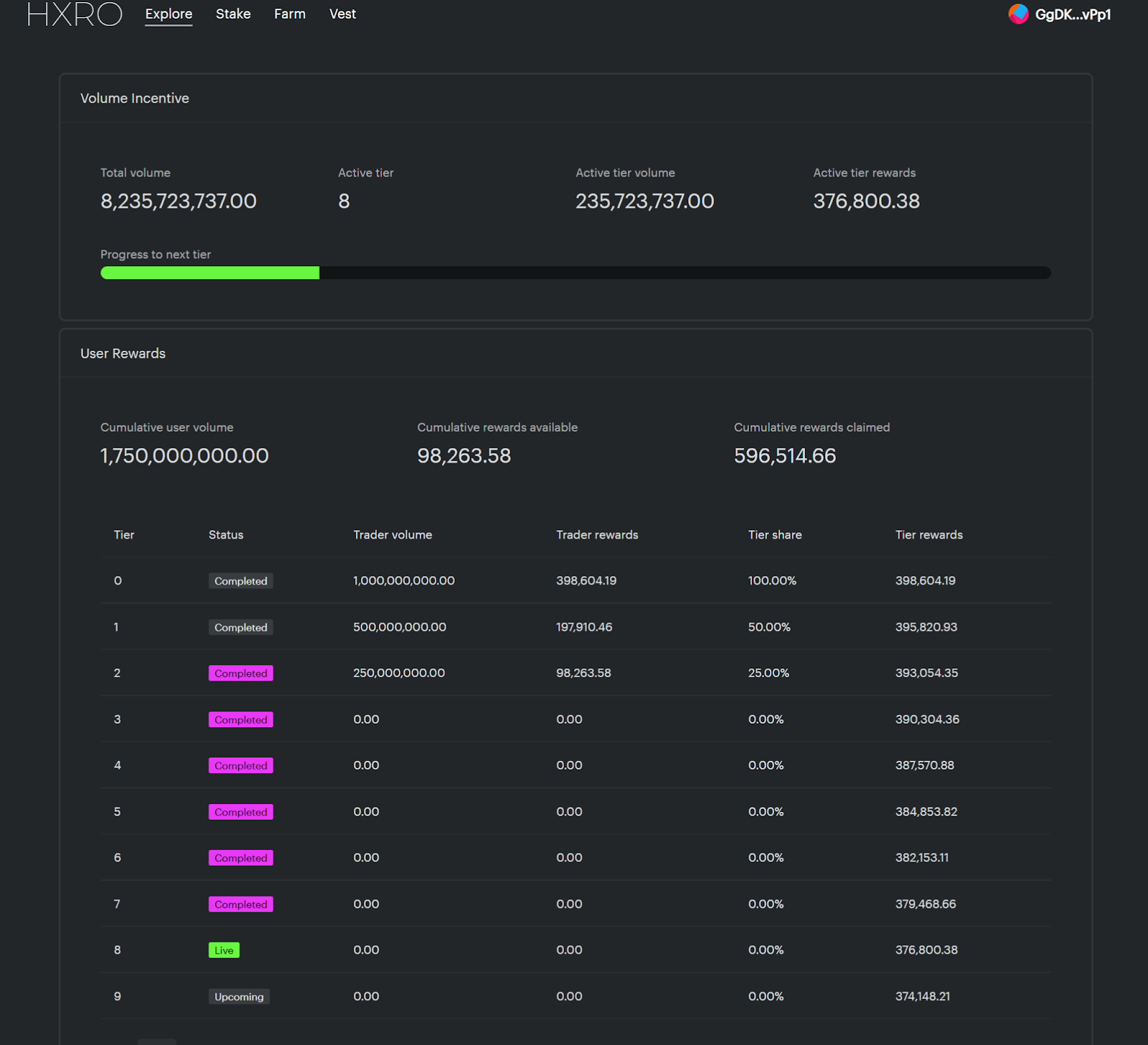
Task: Select the Tier share column header
Action: [x=775, y=535]
